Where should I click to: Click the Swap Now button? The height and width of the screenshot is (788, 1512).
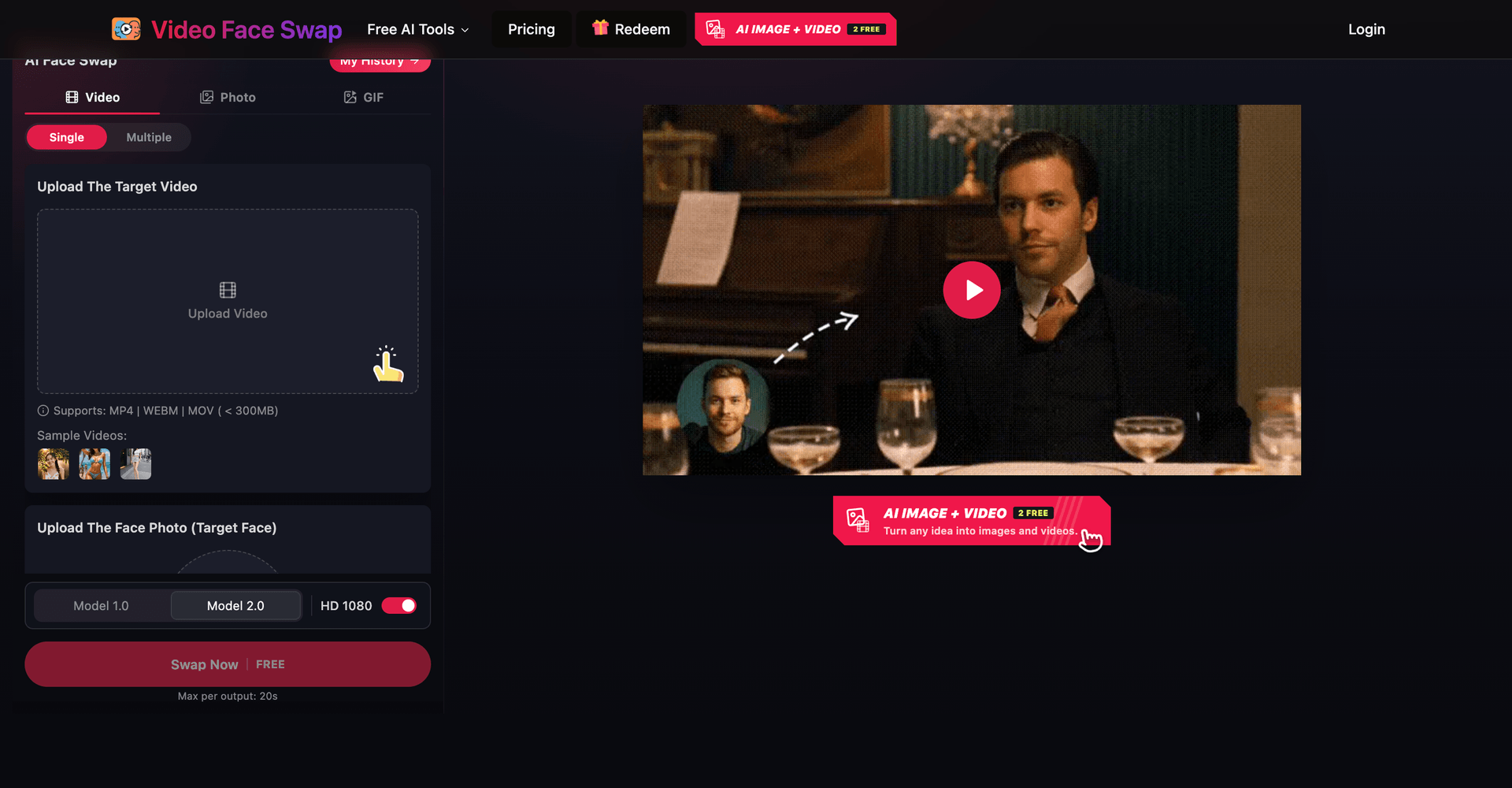228,664
